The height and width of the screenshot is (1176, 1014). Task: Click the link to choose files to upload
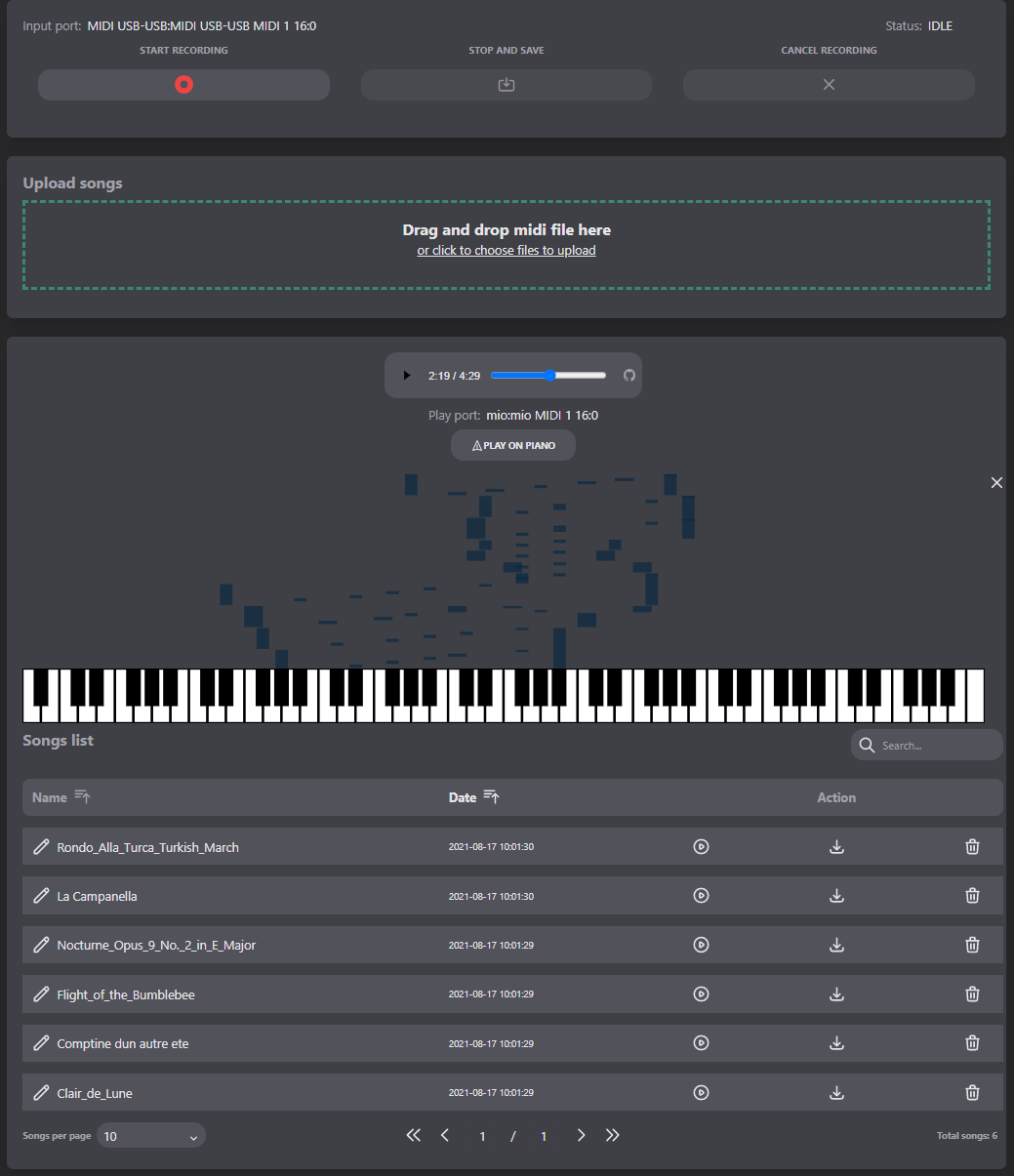point(507,251)
